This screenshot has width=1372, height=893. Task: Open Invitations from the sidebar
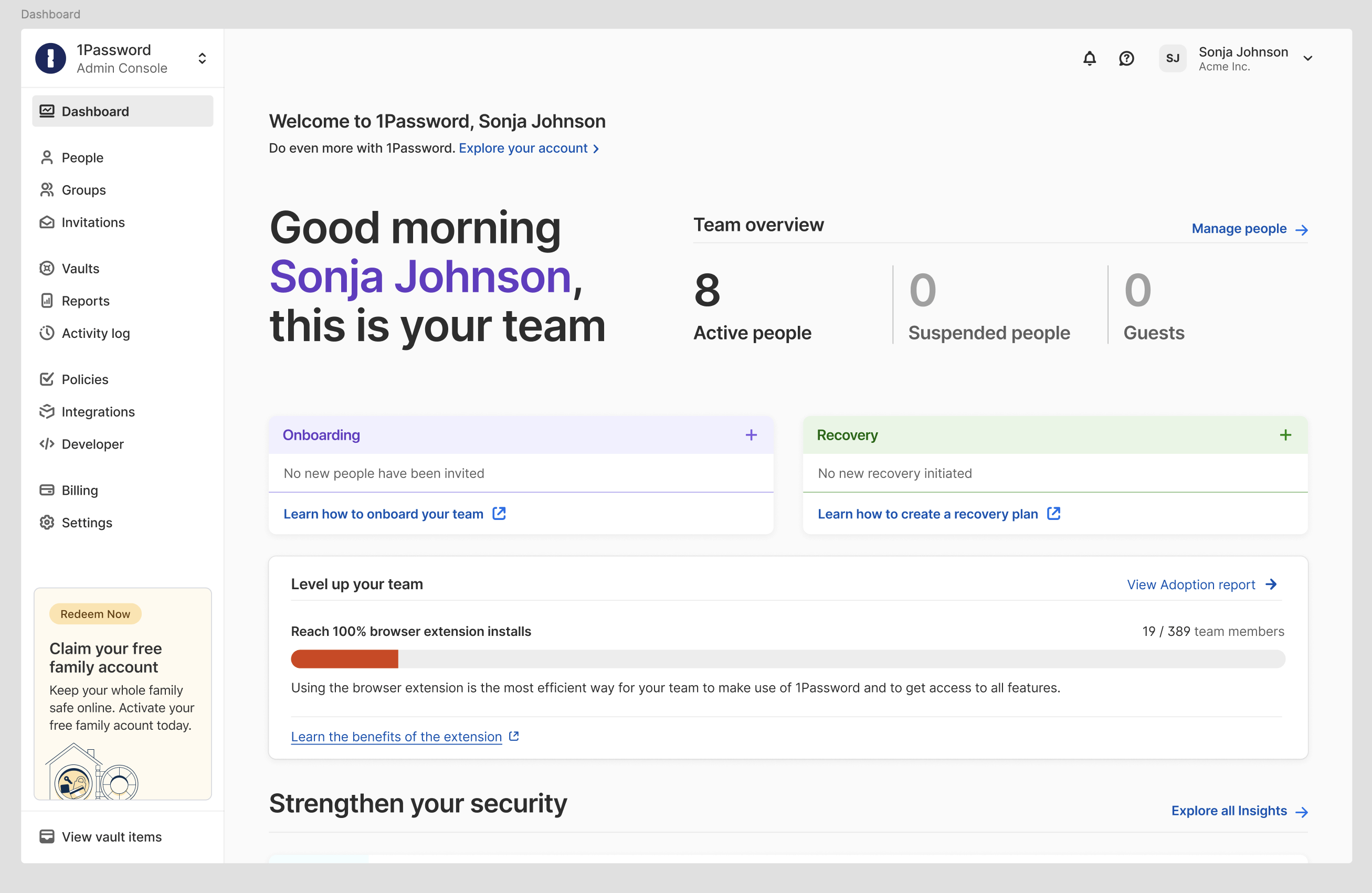(x=92, y=222)
